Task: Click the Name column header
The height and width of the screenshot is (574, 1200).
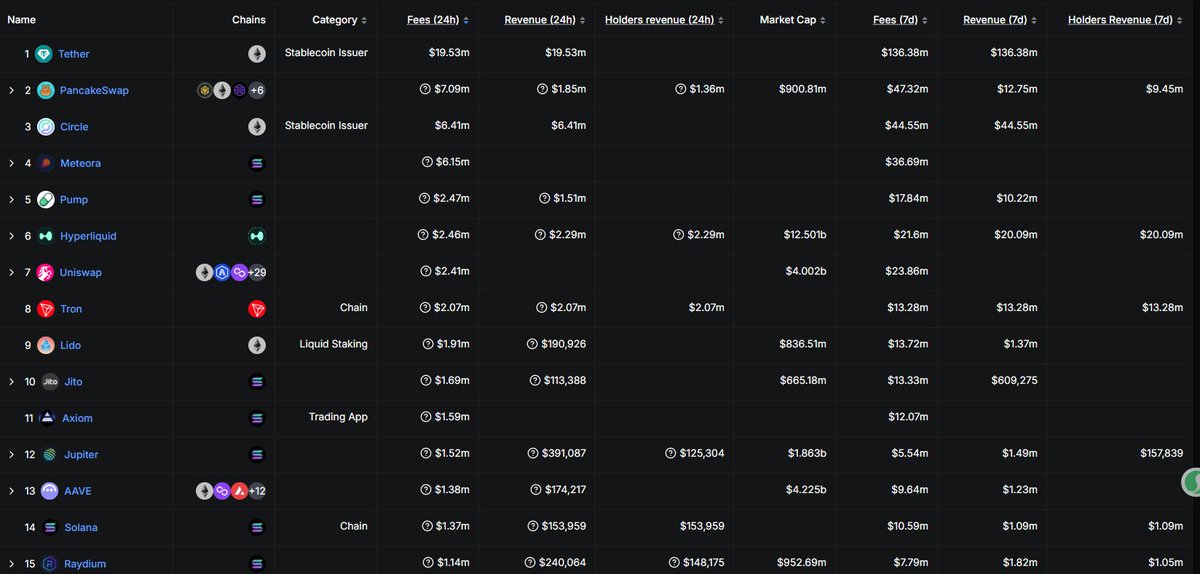Action: coord(22,20)
